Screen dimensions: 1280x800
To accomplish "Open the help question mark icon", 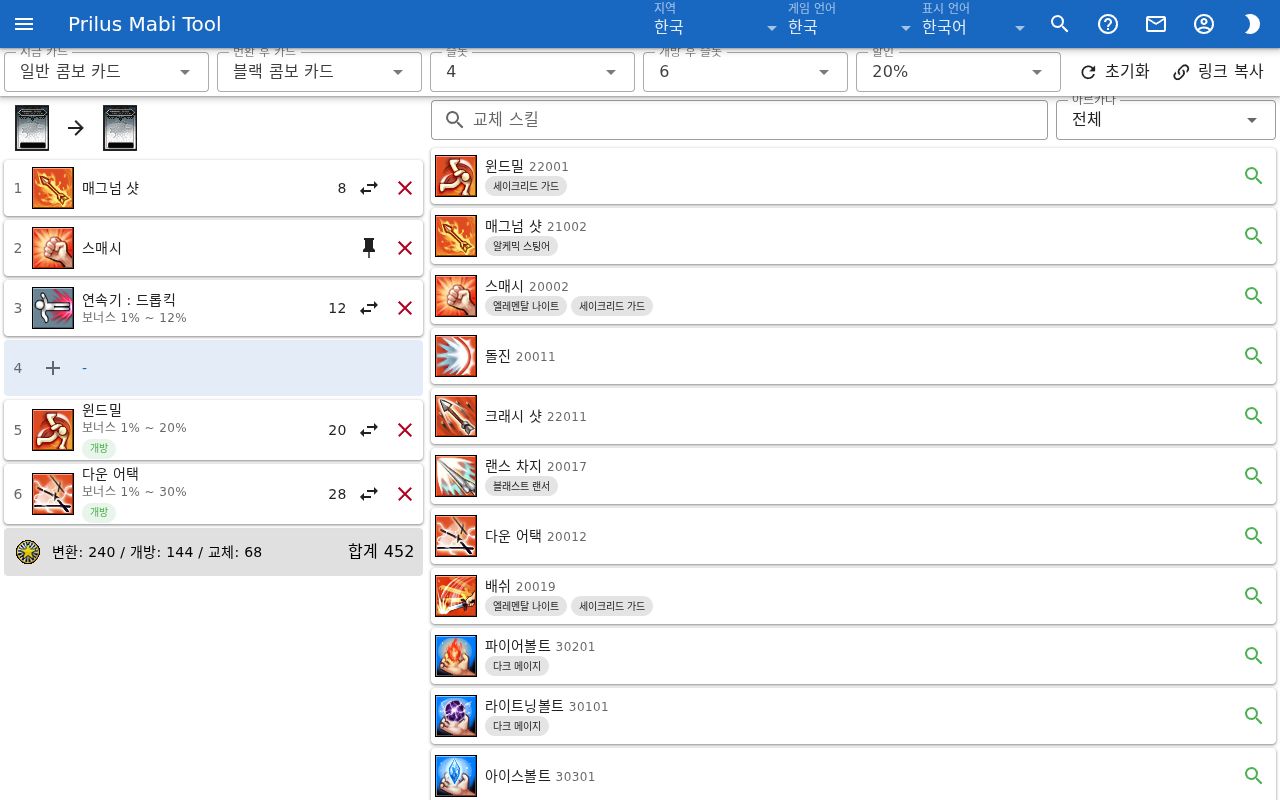I will coord(1108,24).
